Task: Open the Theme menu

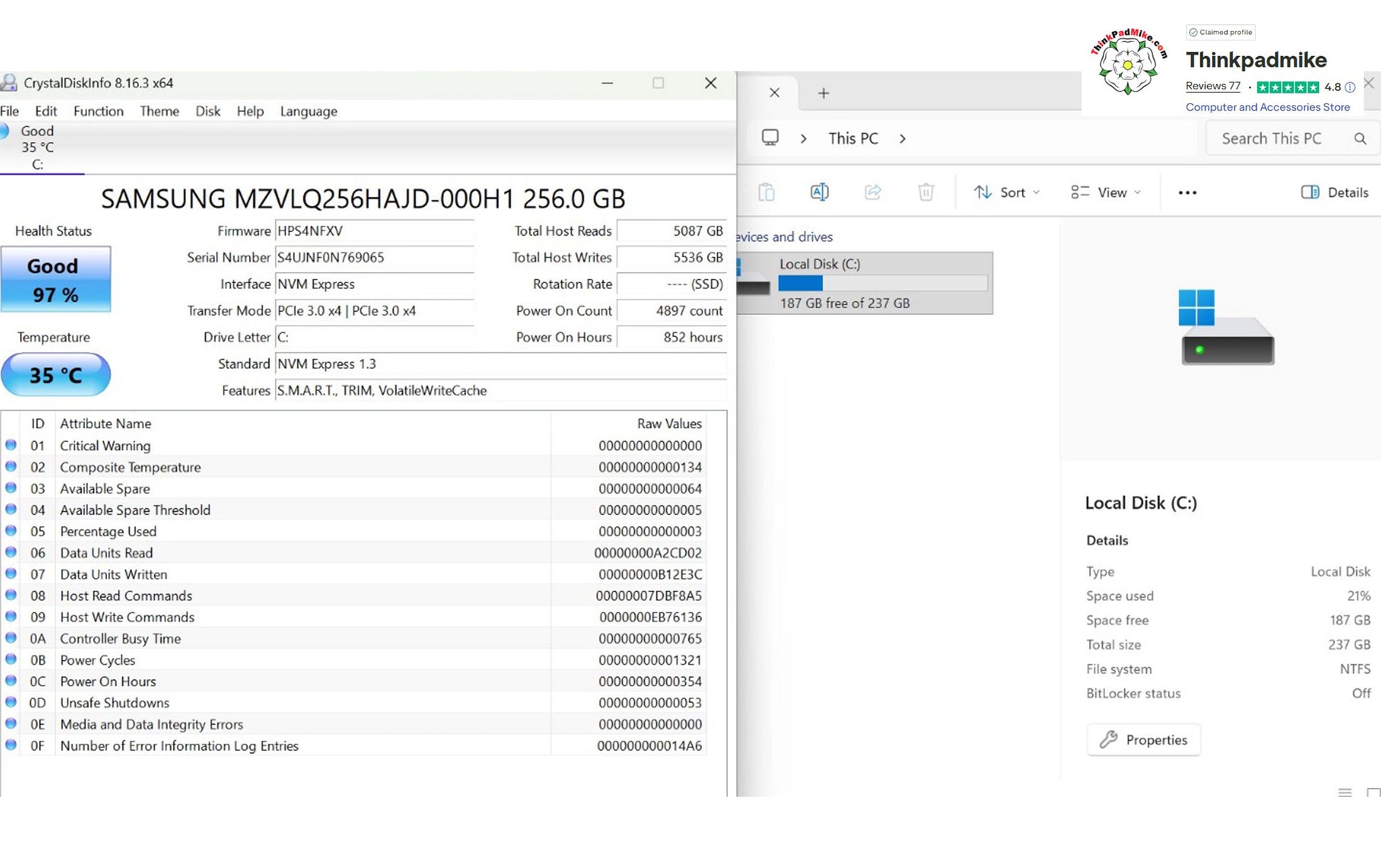Action: coord(159,111)
